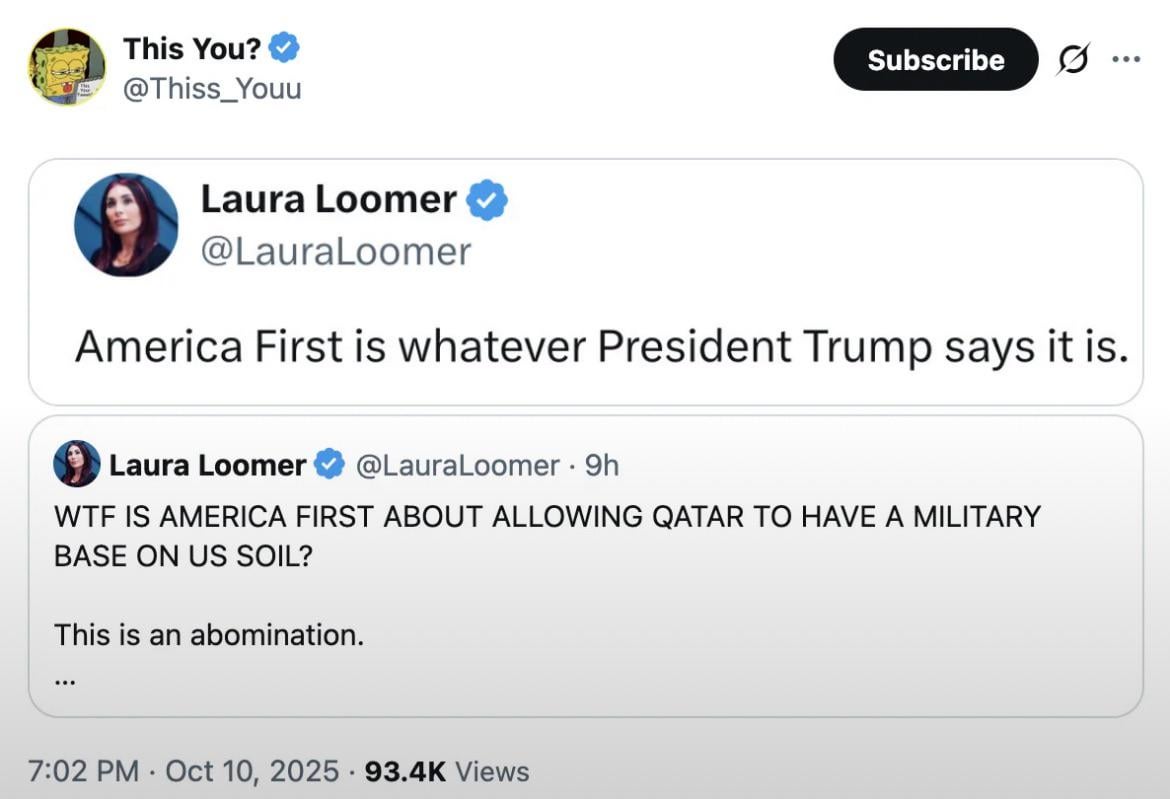Open the Grok explain-post icon

[1074, 60]
